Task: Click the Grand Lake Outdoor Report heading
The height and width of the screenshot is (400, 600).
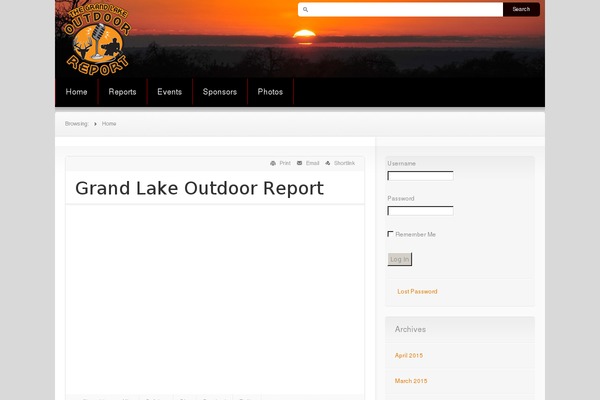Action: [199, 188]
